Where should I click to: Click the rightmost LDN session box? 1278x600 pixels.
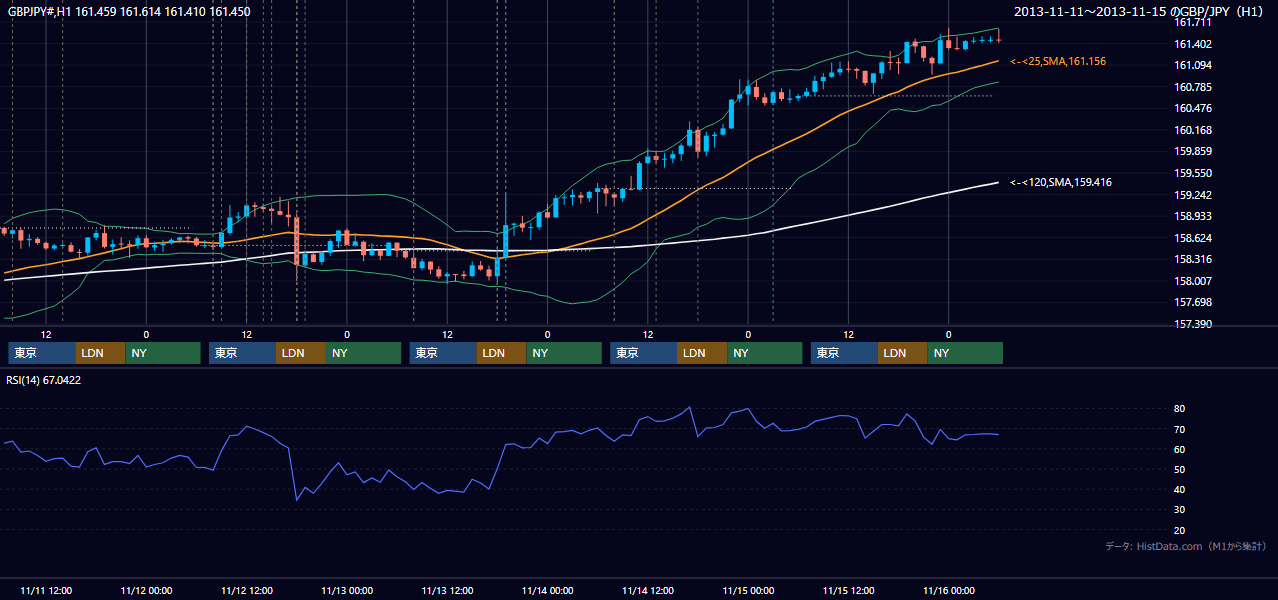click(x=903, y=353)
